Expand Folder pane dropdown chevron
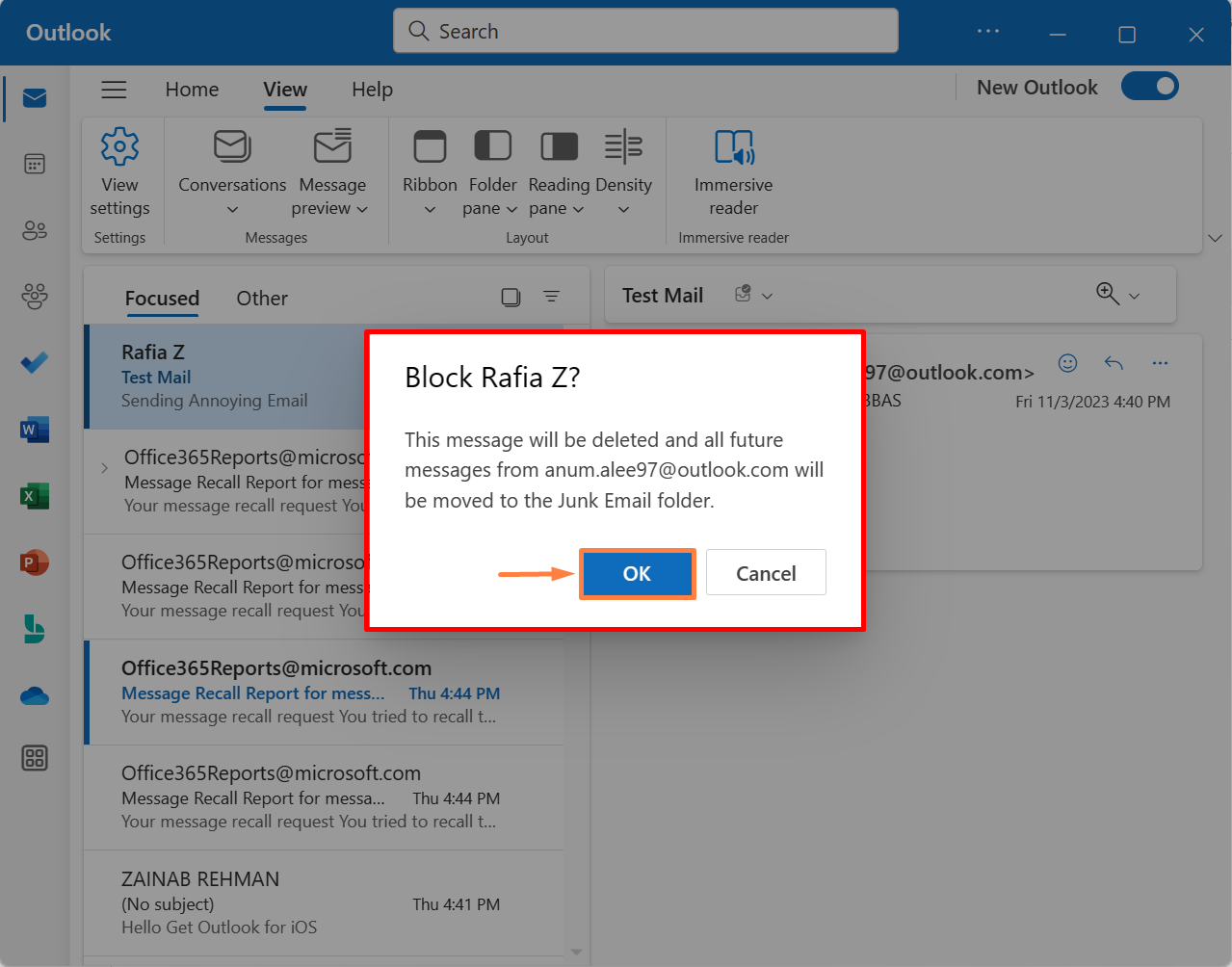The width and height of the screenshot is (1232, 967). [511, 209]
